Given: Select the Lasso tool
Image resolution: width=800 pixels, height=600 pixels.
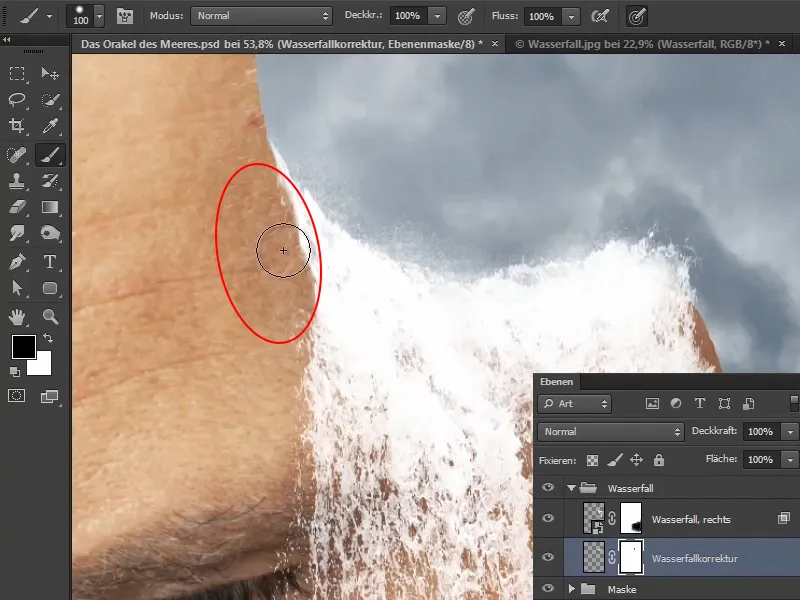Looking at the screenshot, I should pyautogui.click(x=17, y=99).
